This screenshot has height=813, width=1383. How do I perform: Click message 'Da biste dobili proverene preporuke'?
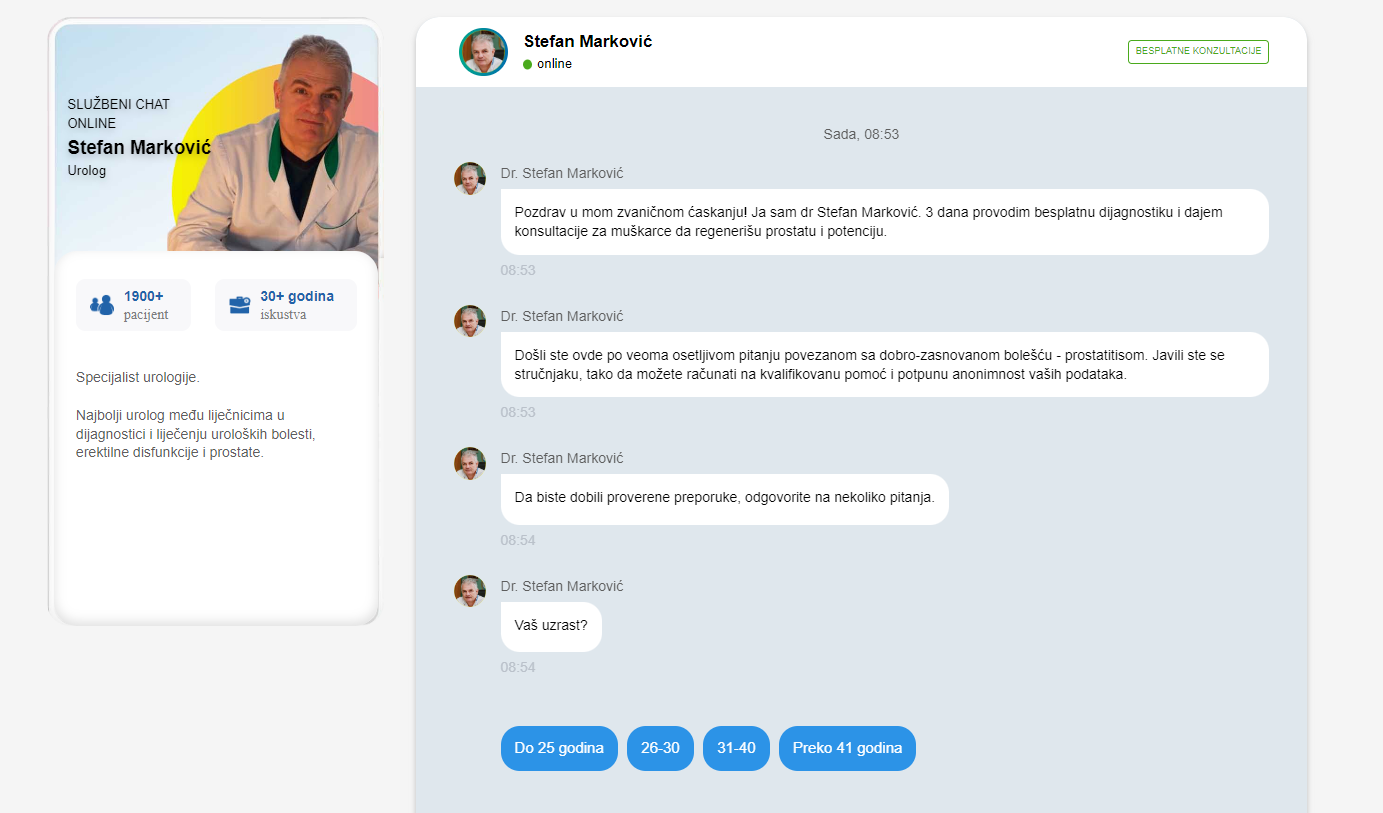[724, 499]
